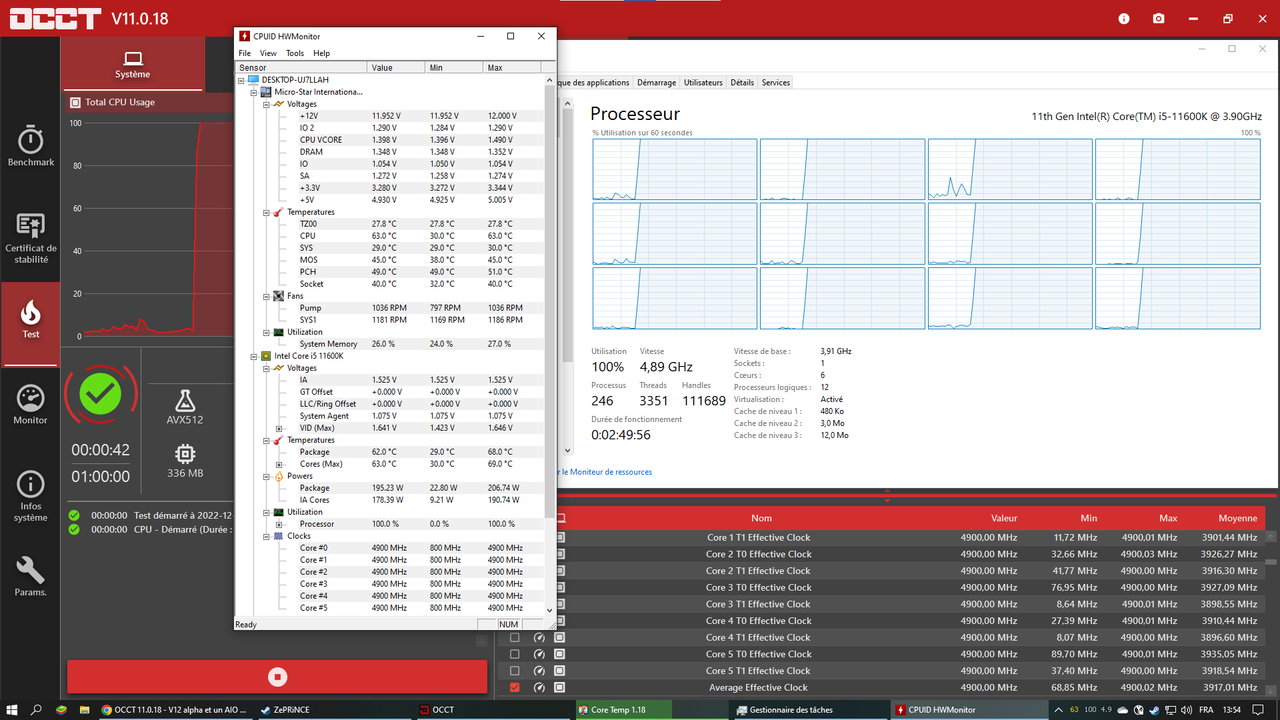Open HWMonitor File menu

244,53
